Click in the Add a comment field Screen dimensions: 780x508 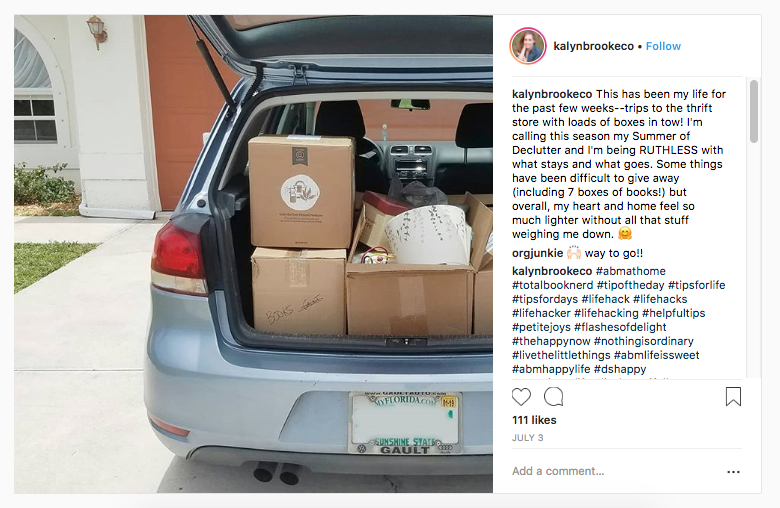click(x=617, y=471)
